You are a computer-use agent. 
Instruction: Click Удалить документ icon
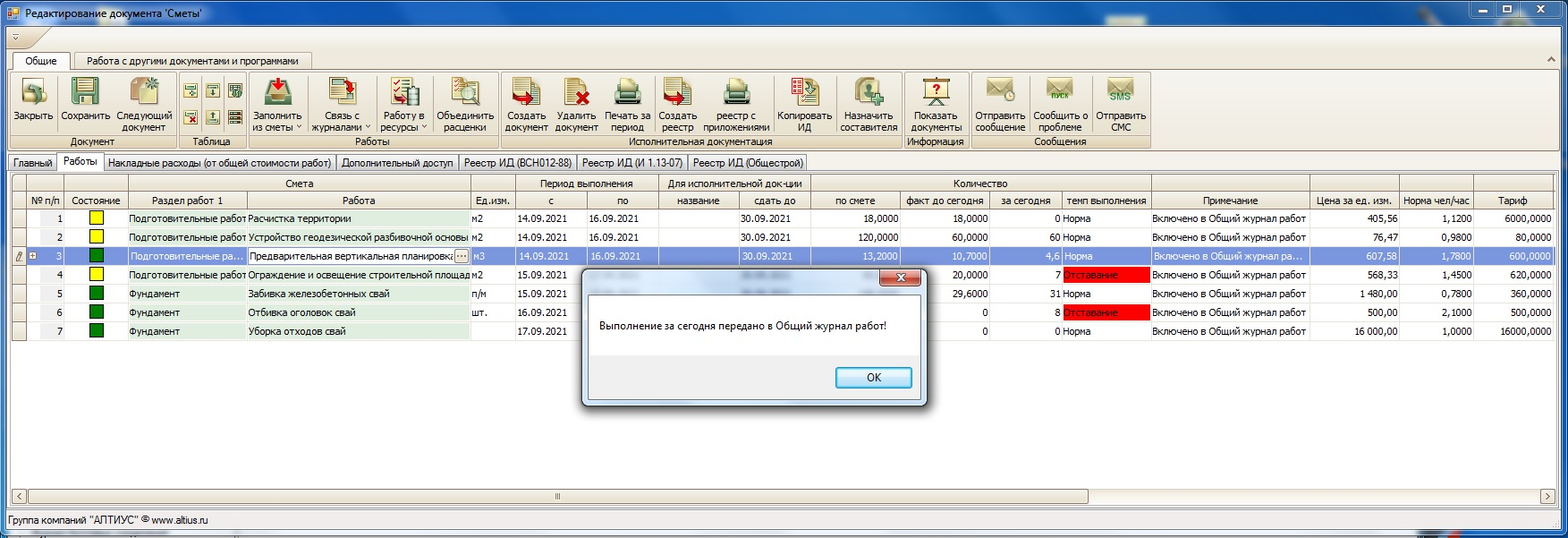[x=576, y=93]
